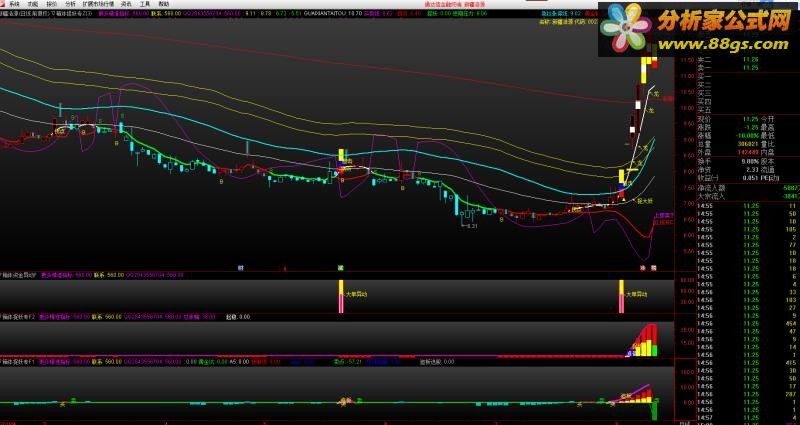Click the 卖一 price 11.25
Screen dimensions: 800x425
click(x=751, y=68)
